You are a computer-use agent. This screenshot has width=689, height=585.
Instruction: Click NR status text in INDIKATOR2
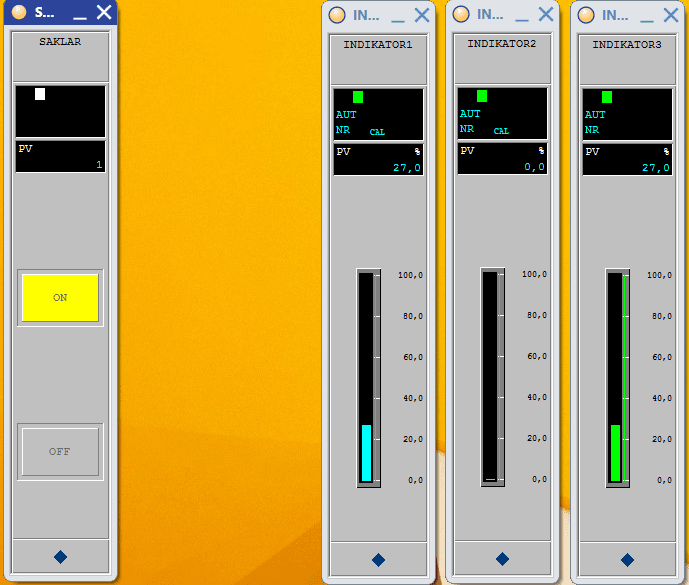pos(467,129)
